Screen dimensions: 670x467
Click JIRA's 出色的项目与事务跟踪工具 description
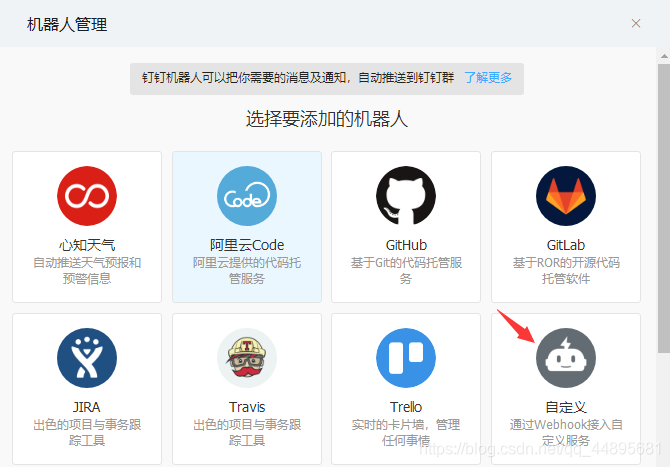coord(87,432)
